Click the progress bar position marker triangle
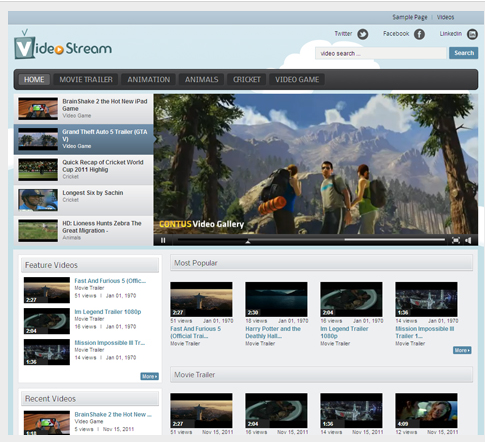Image resolution: width=485 pixels, height=442 pixels. [x=248, y=242]
